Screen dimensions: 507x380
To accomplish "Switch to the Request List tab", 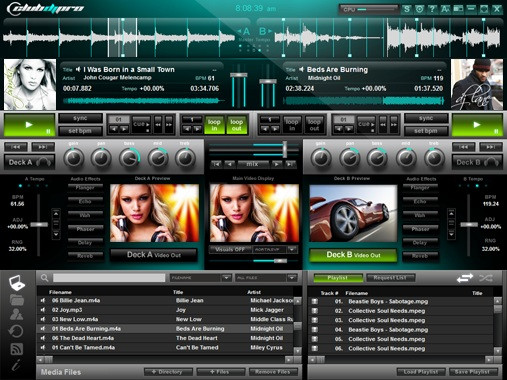I will (x=390, y=278).
